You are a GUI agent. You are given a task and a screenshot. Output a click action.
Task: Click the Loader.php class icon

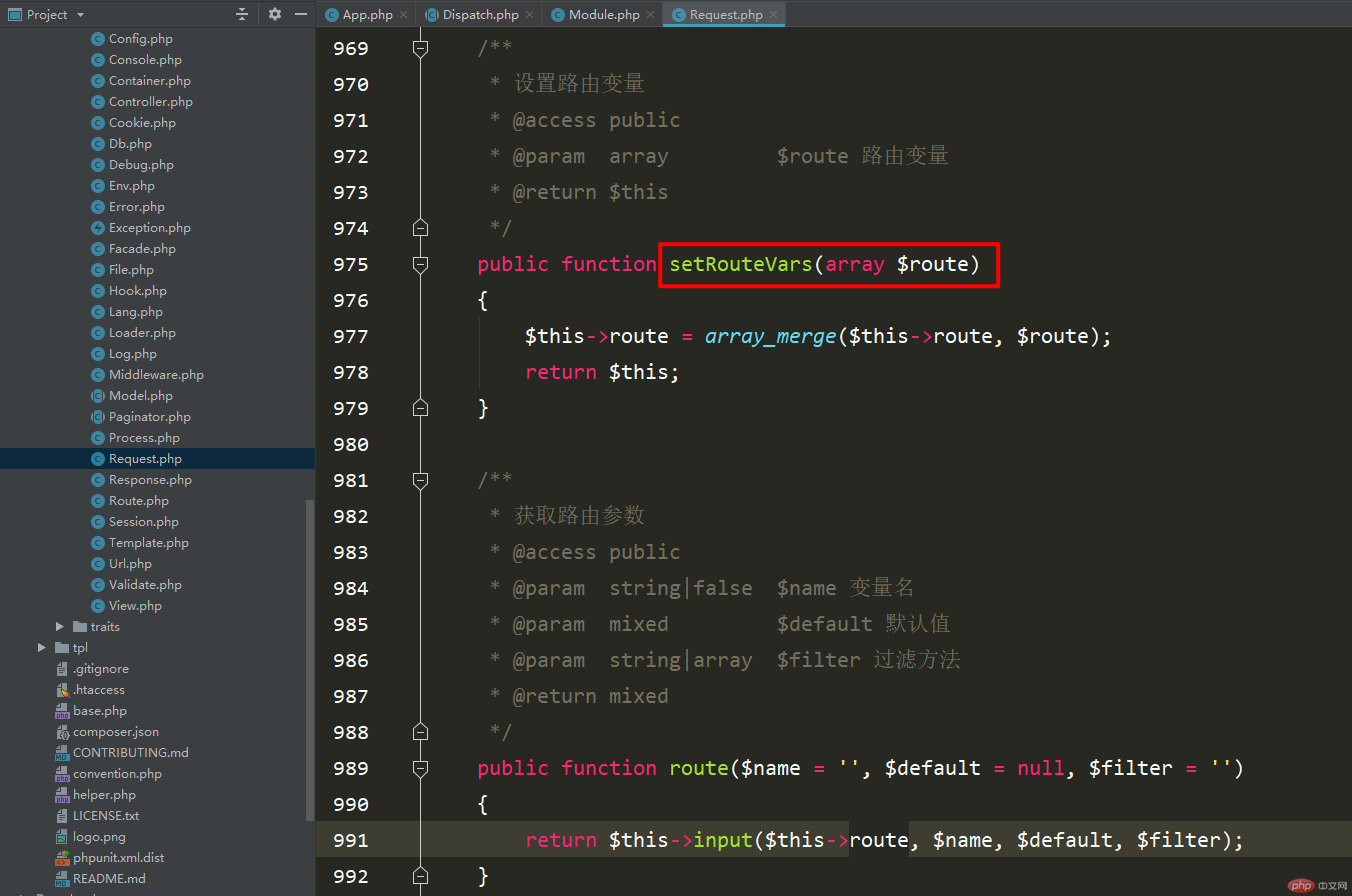coord(98,332)
